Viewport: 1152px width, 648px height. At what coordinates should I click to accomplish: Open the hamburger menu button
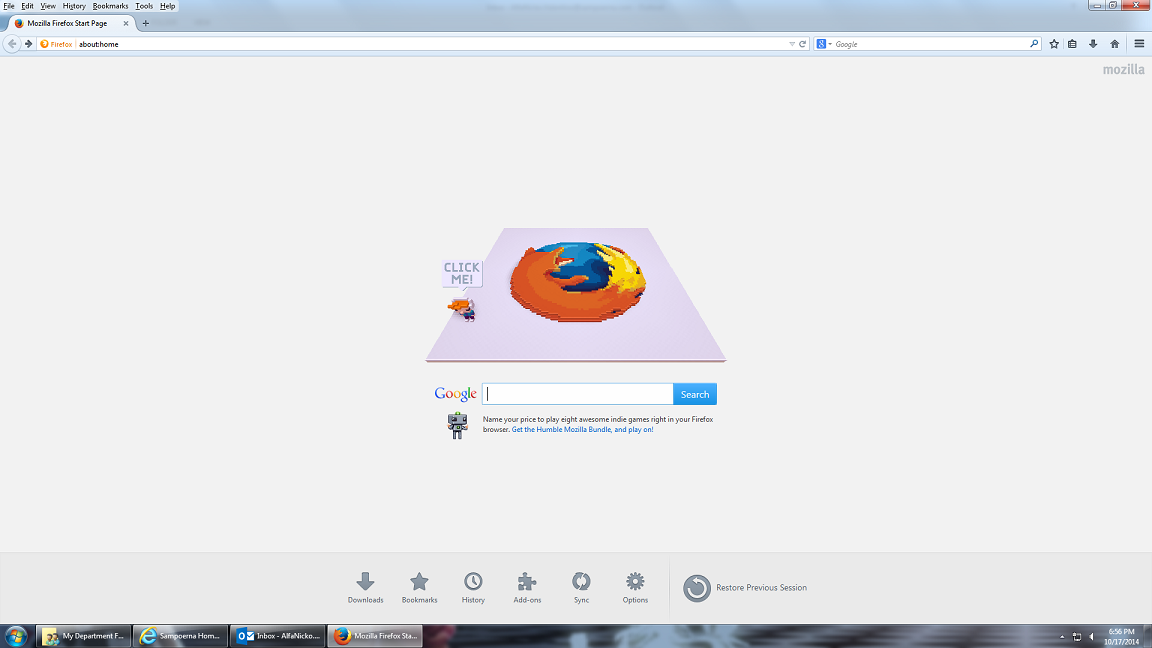[x=1140, y=44]
